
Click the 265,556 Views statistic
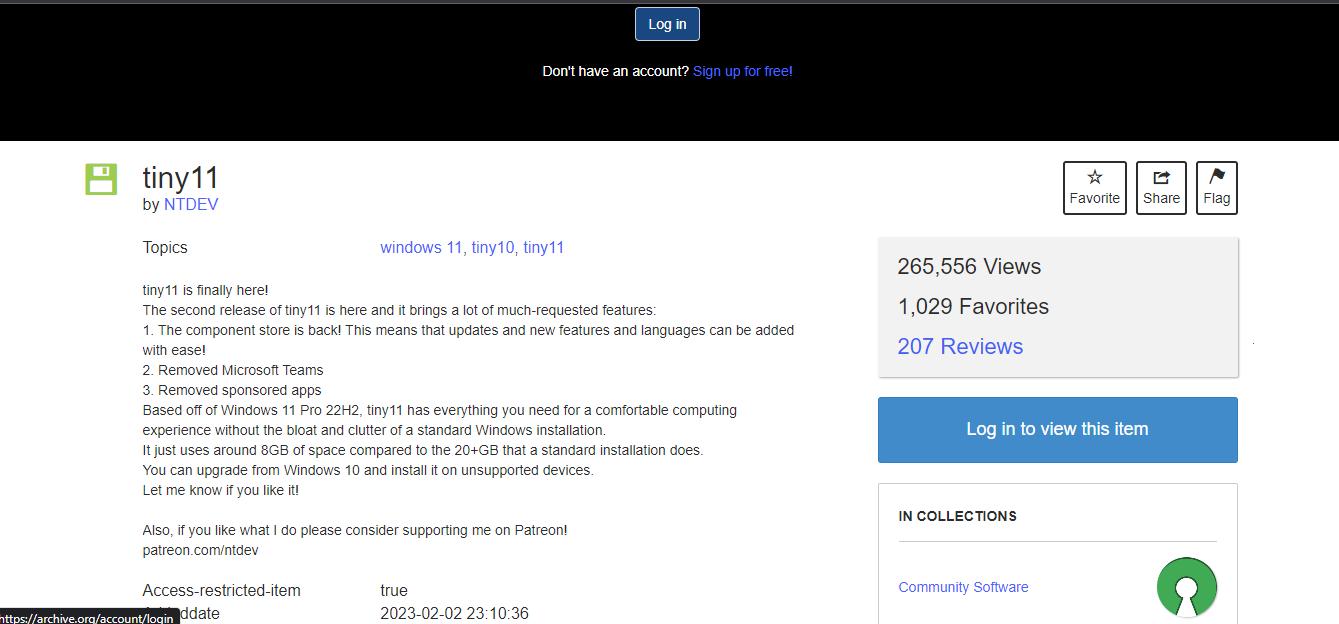coord(969,266)
